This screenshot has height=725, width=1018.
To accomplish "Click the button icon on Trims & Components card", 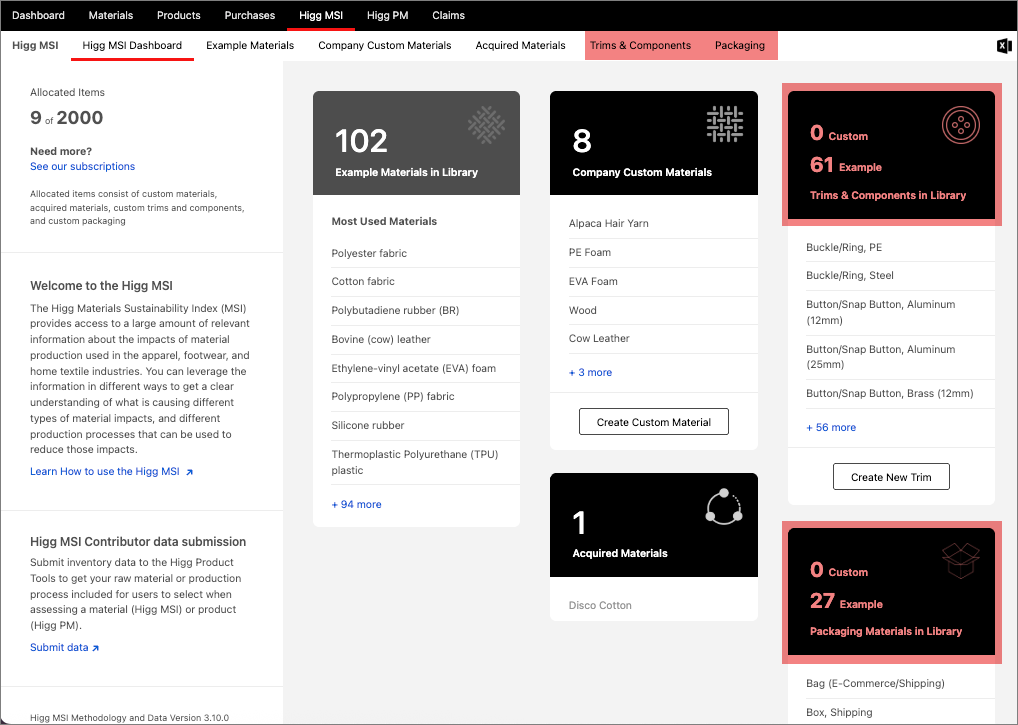I will [x=961, y=125].
